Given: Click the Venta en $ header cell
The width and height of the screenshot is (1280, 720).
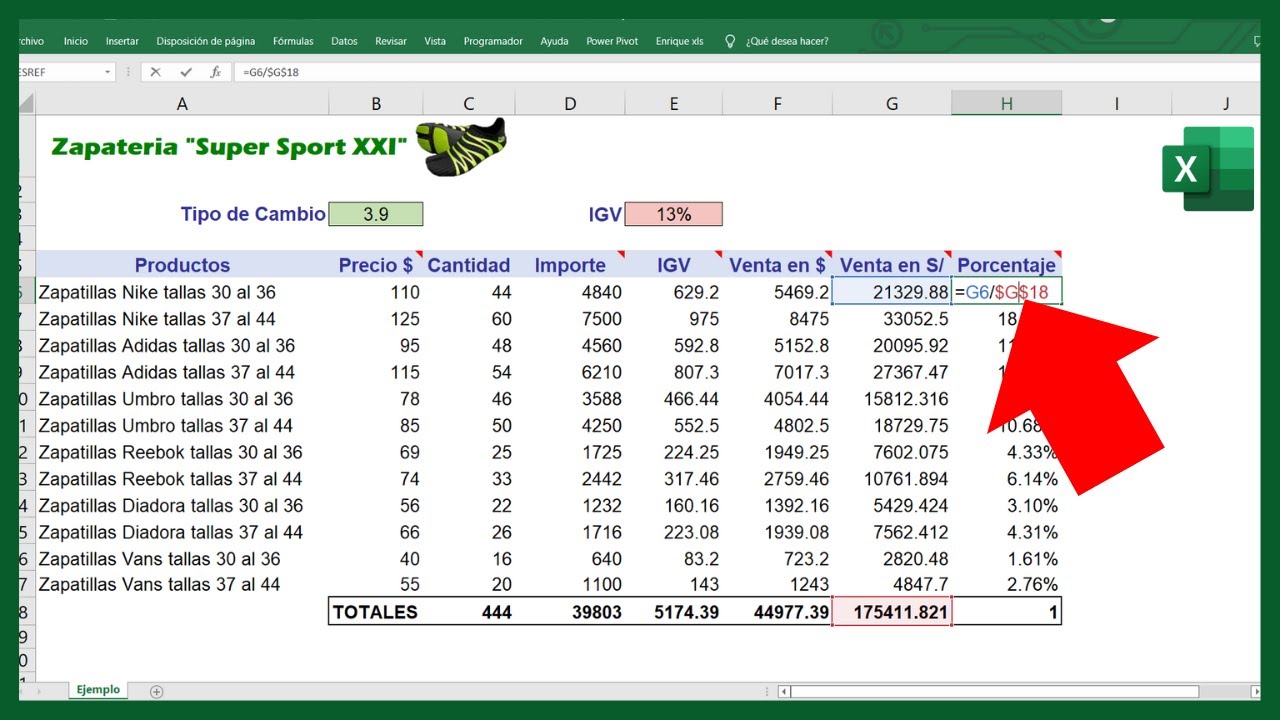Looking at the screenshot, I should pyautogui.click(x=778, y=265).
